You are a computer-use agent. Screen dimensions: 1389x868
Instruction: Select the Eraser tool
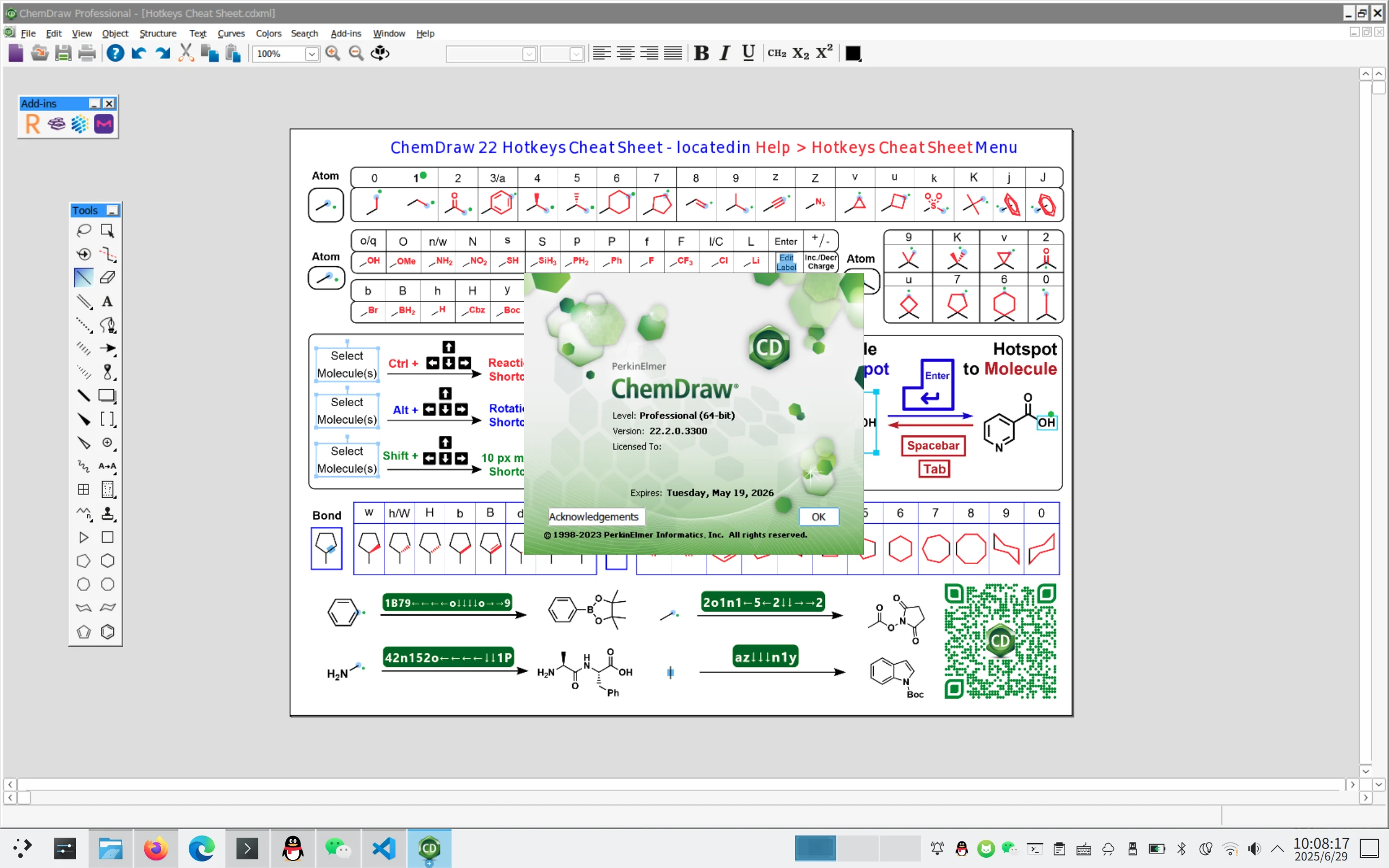tap(107, 277)
